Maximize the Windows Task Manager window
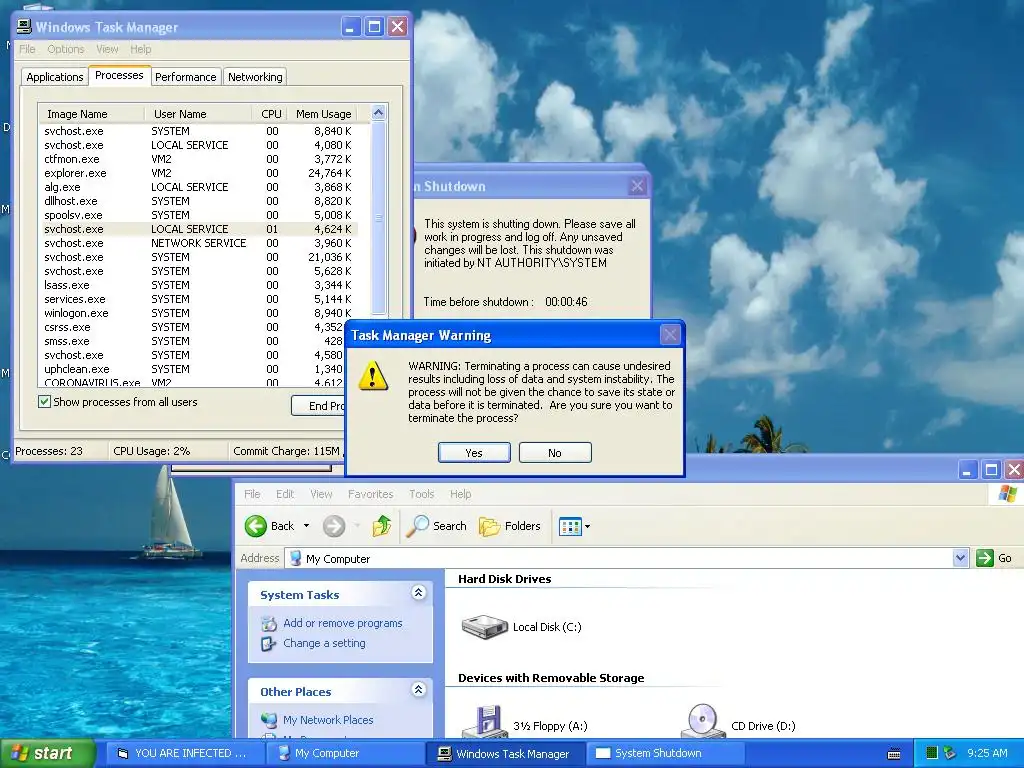Screen dimensions: 1024x768 tap(374, 27)
